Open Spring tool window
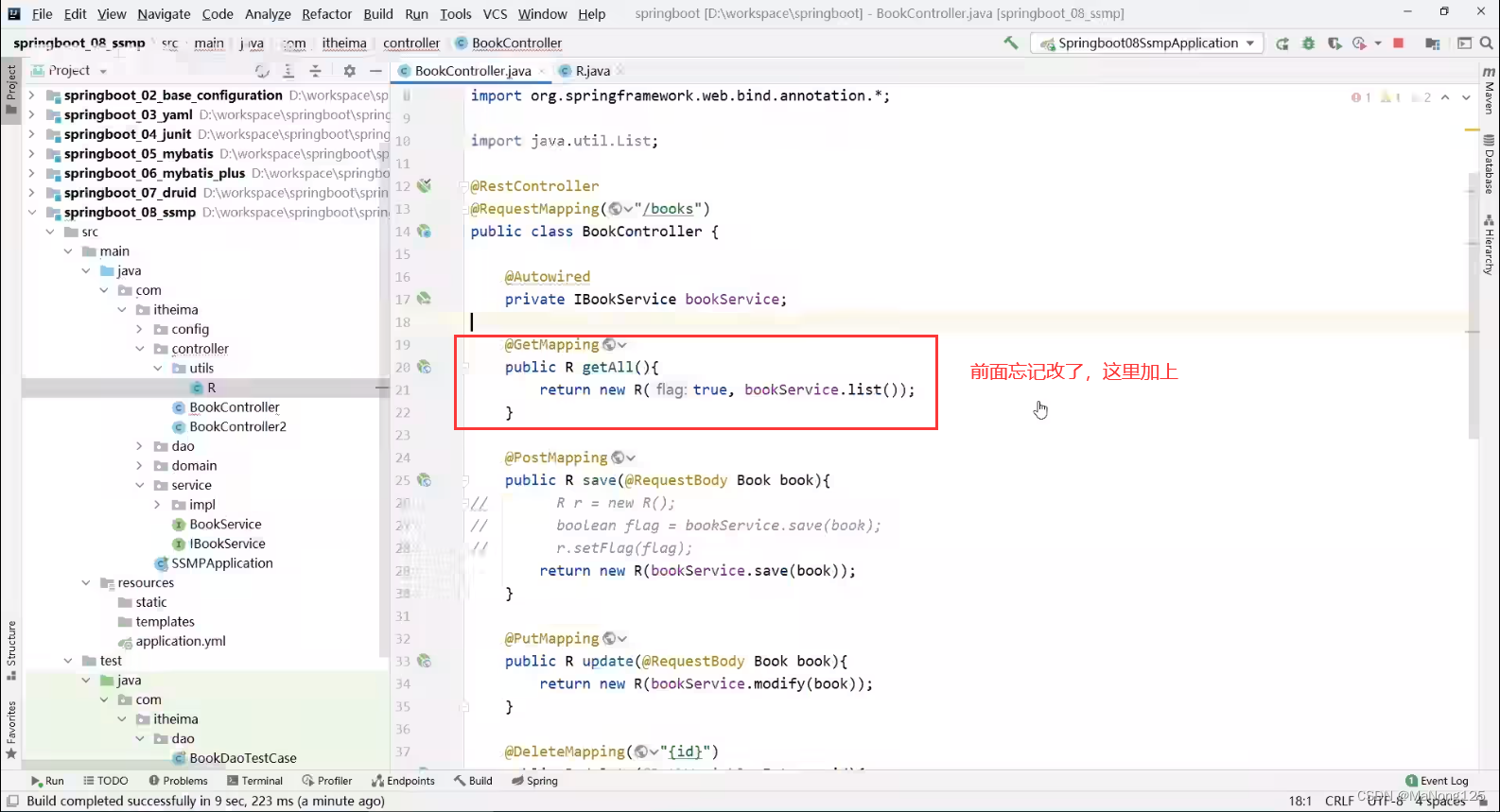This screenshot has height=812, width=1500. pos(535,781)
